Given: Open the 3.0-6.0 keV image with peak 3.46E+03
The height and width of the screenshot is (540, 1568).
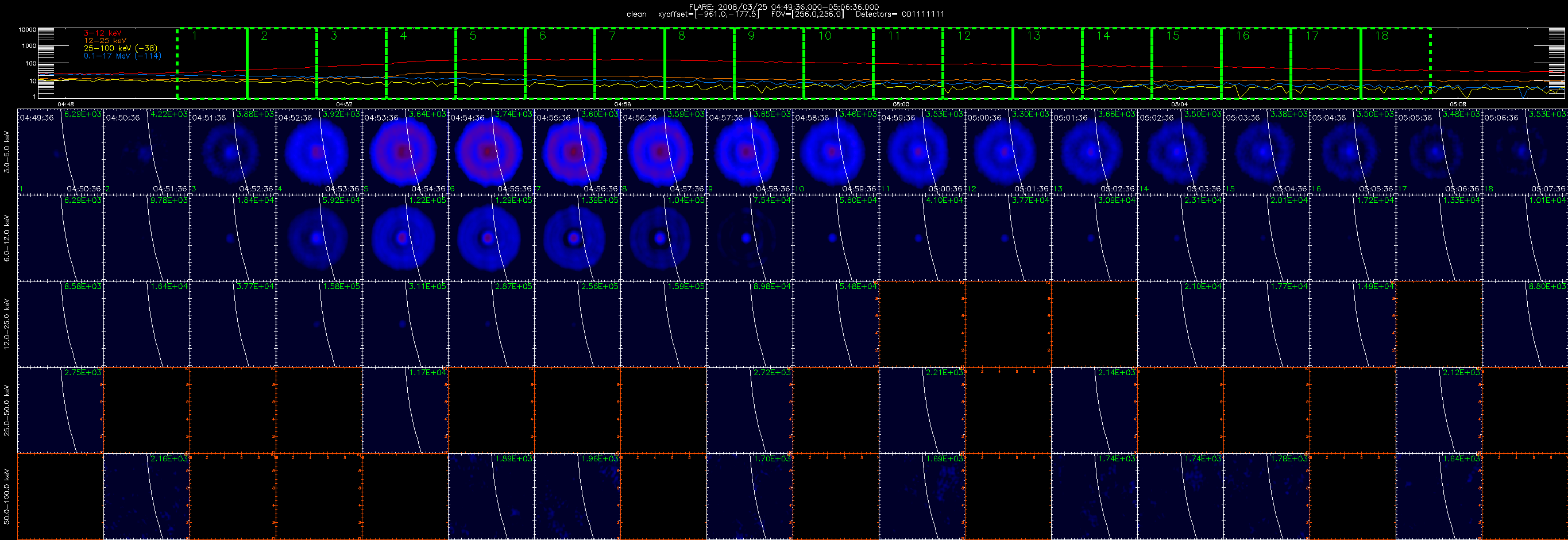Looking at the screenshot, I should (836, 152).
